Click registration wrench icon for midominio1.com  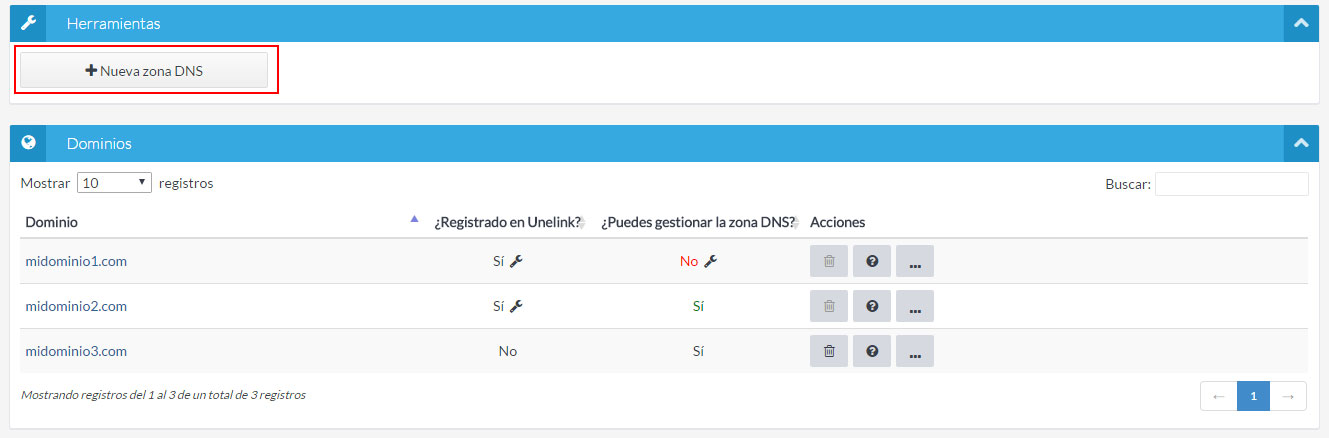pyautogui.click(x=516, y=261)
